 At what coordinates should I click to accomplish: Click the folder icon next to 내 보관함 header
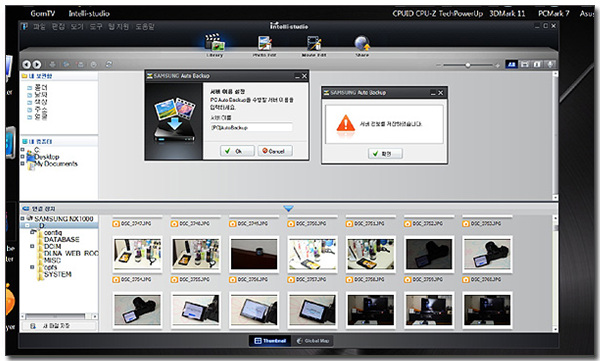pos(24,76)
